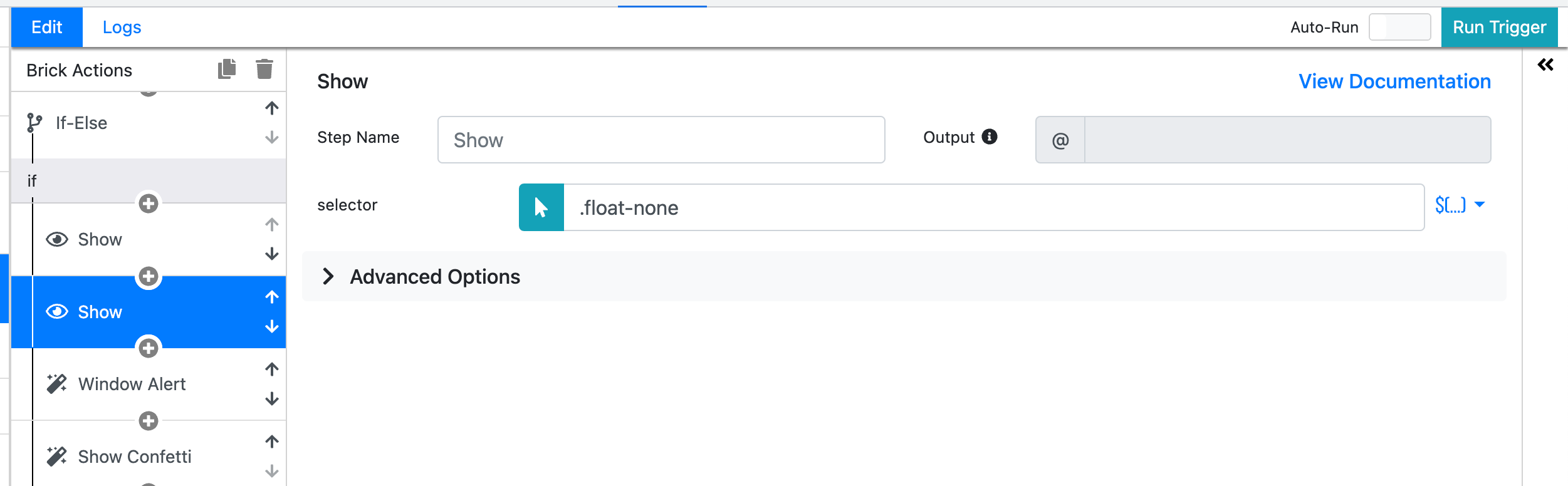The width and height of the screenshot is (1568, 486).
Task: Click the eye toggle beside the top Show step
Action: pyautogui.click(x=57, y=239)
